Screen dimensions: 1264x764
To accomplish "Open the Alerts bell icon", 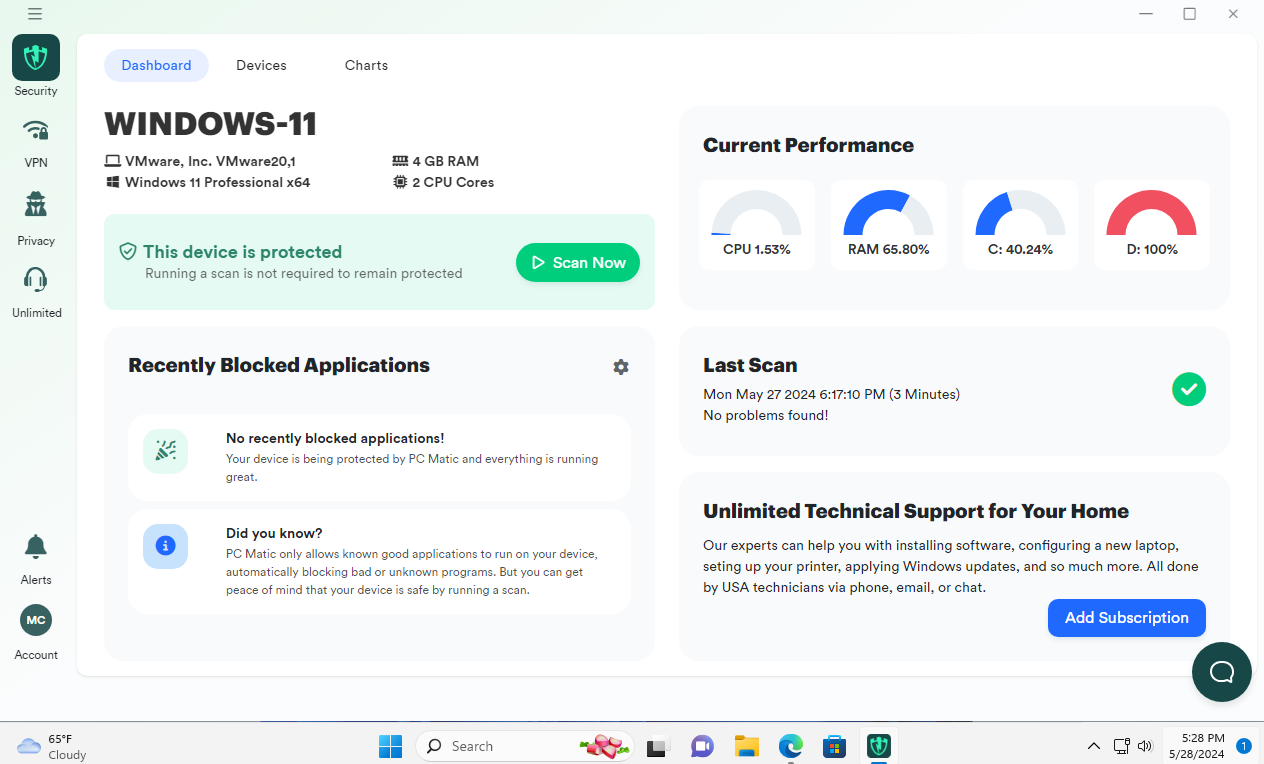I will [x=36, y=546].
